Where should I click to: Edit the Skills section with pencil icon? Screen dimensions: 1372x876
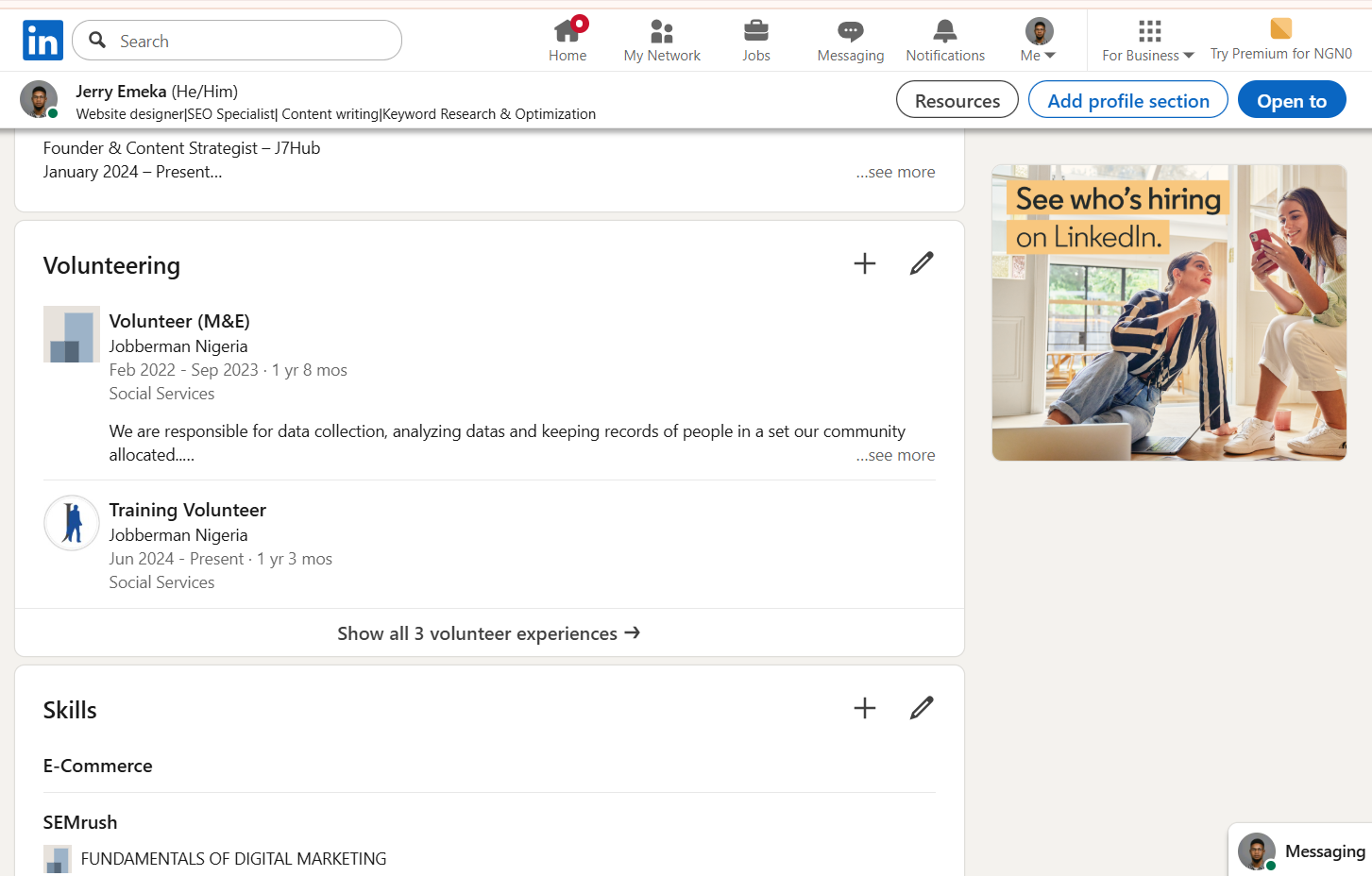[x=921, y=707]
